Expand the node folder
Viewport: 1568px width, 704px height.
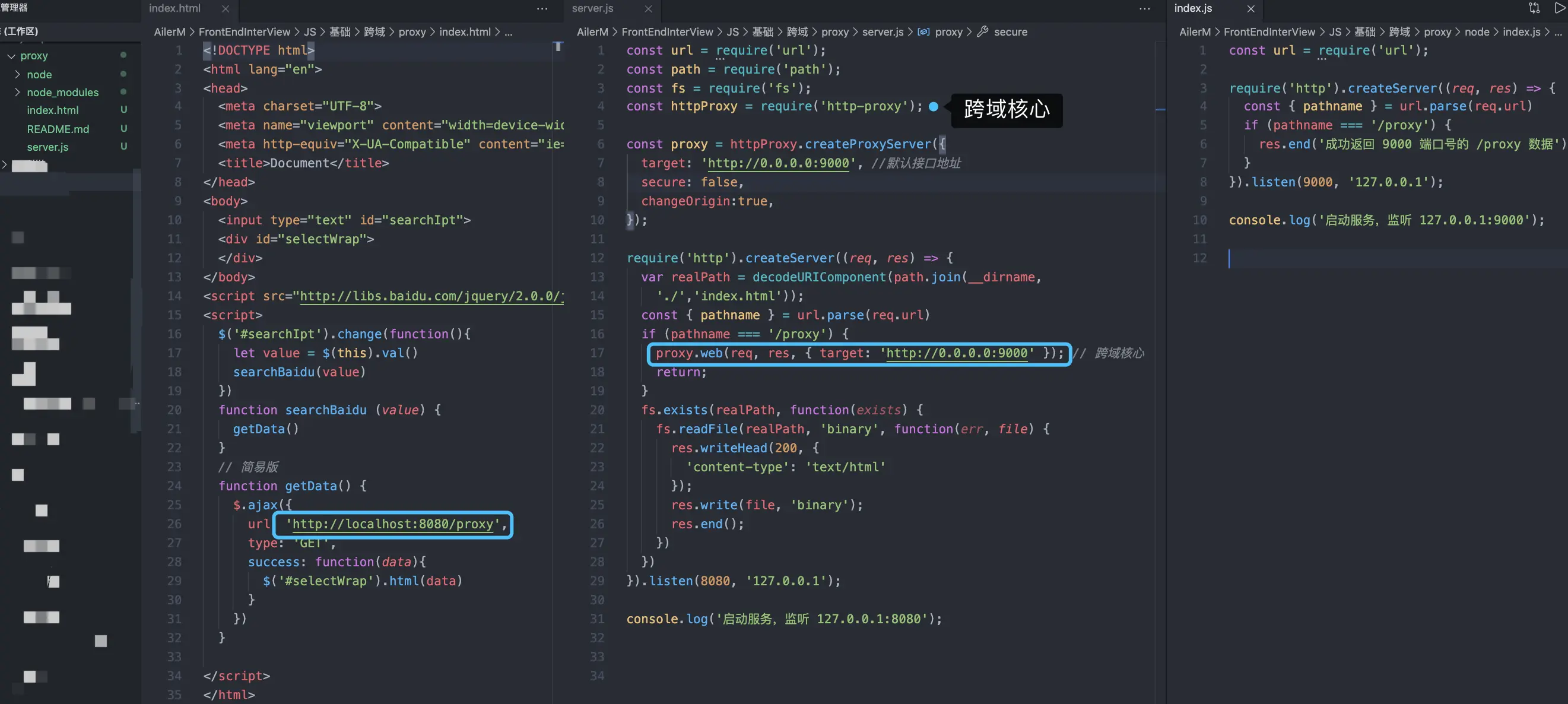tap(18, 74)
